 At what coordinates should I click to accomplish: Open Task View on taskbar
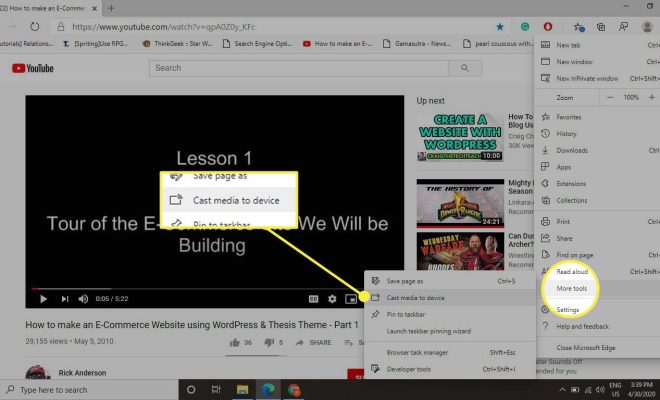tap(216, 389)
